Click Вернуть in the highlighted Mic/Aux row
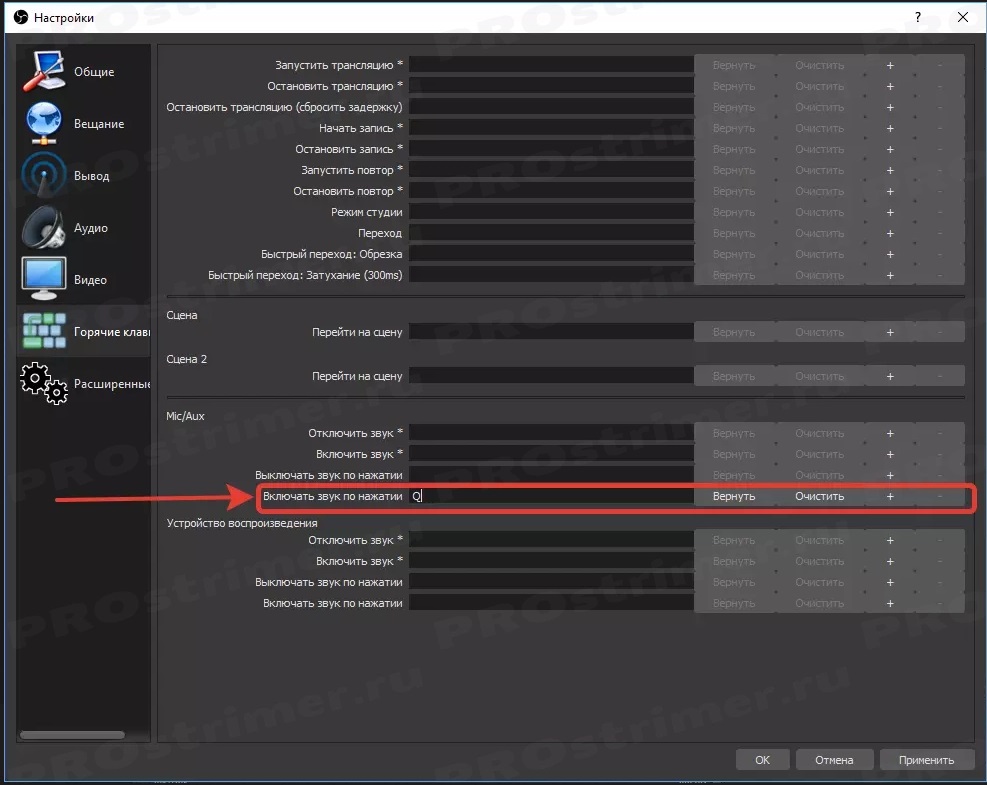 click(x=734, y=496)
